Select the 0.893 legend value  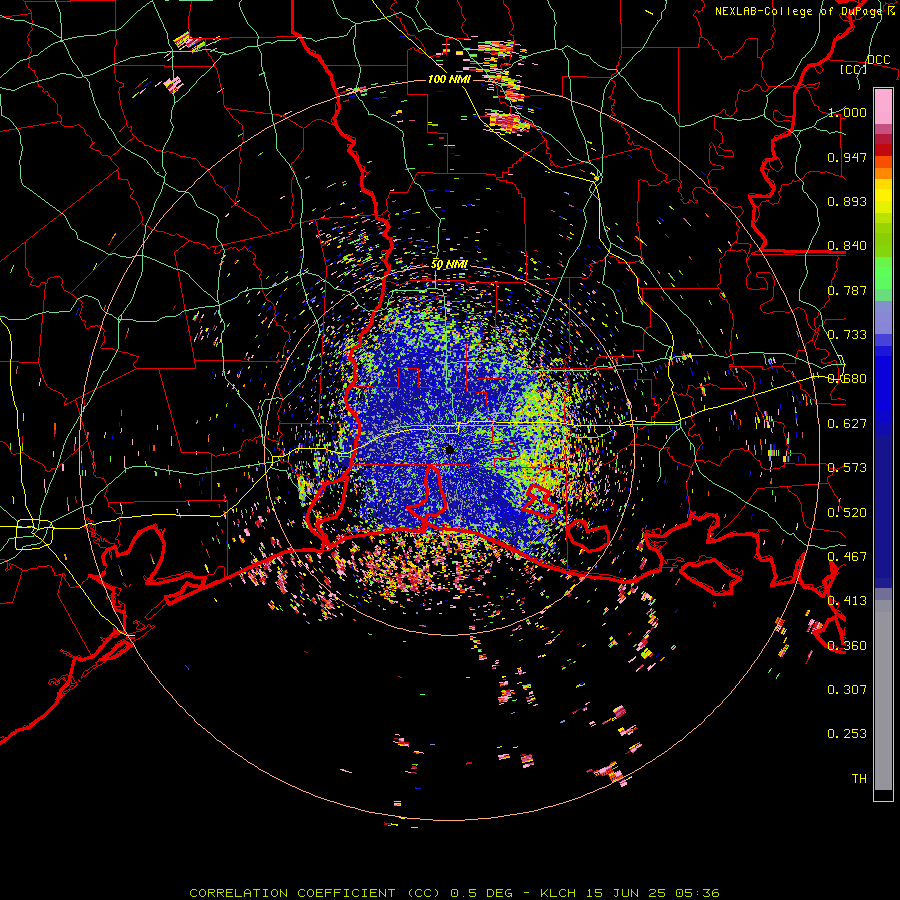click(x=847, y=201)
